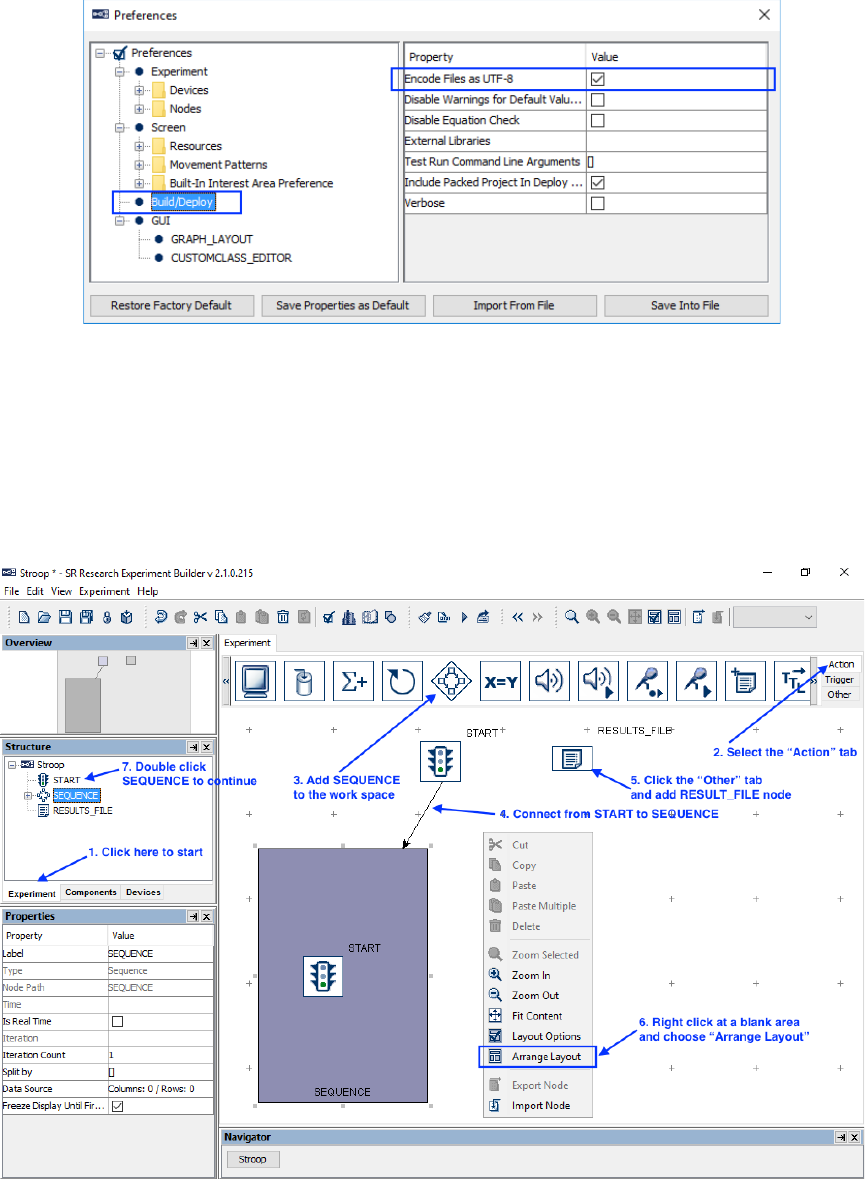Choose Arrange Layout from context menu
865x1179 pixels.
coord(537,1056)
